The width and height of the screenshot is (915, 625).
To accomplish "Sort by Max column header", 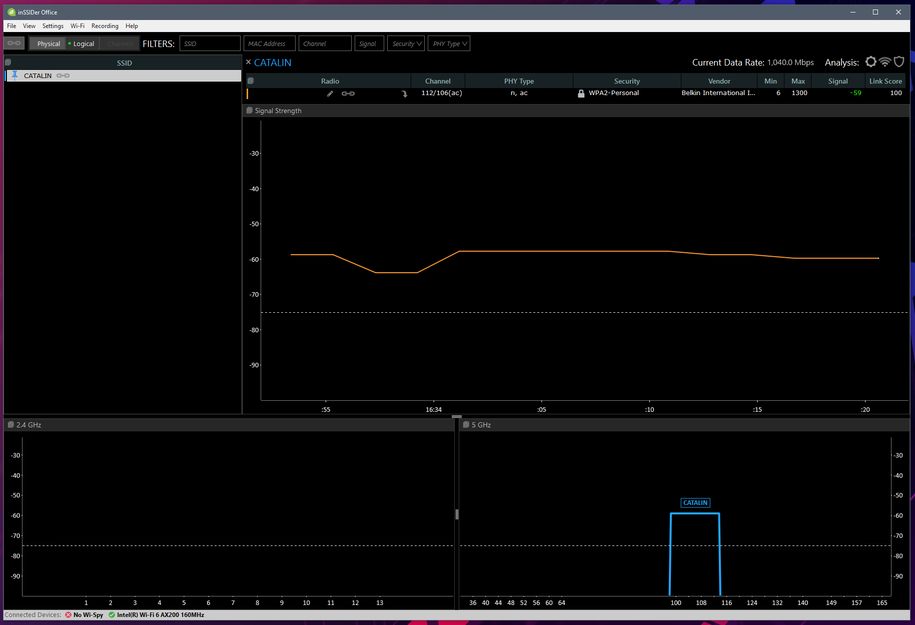I will pyautogui.click(x=798, y=81).
